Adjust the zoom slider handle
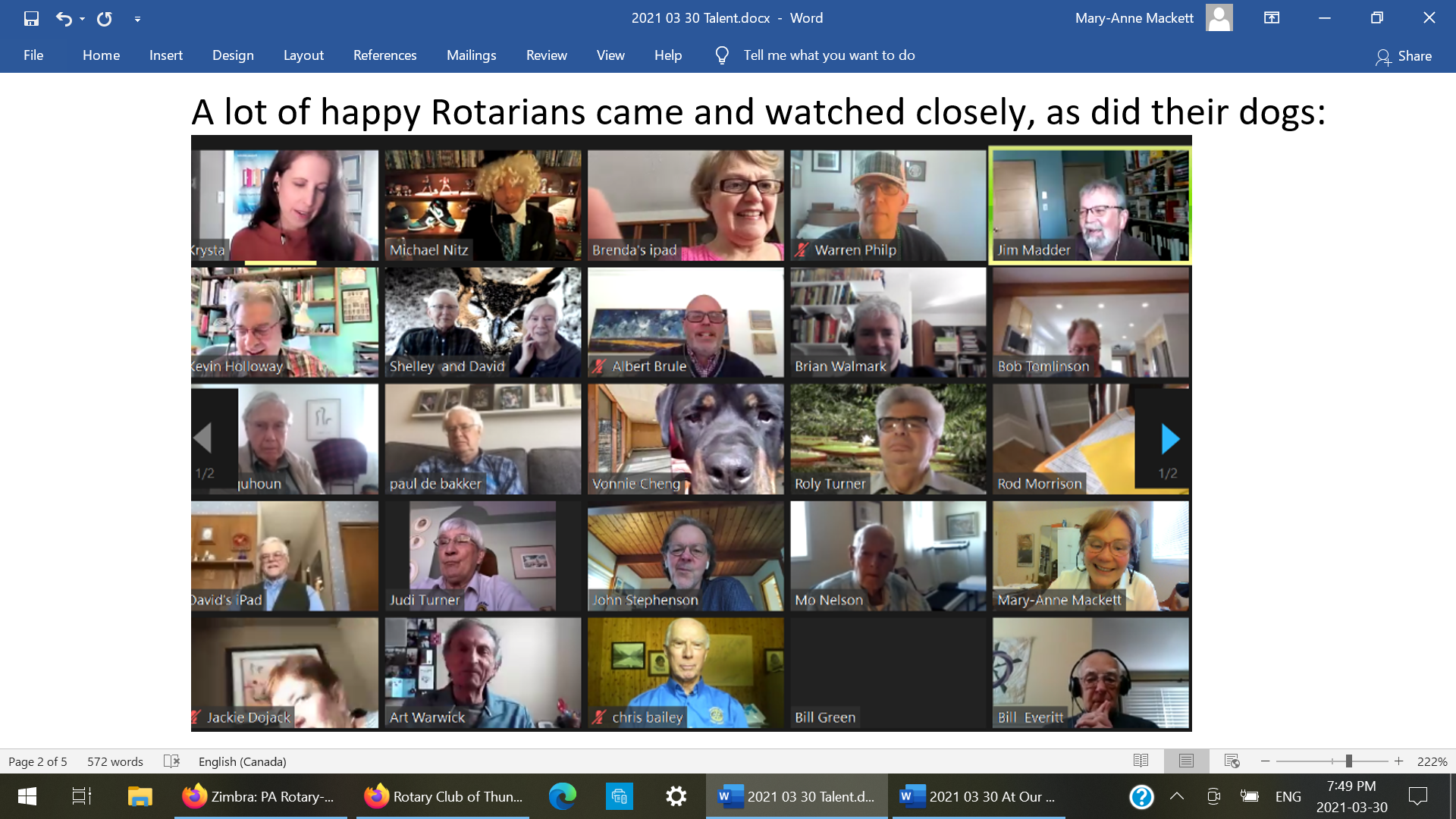Screen dimensions: 1456x819 pyautogui.click(x=1348, y=761)
